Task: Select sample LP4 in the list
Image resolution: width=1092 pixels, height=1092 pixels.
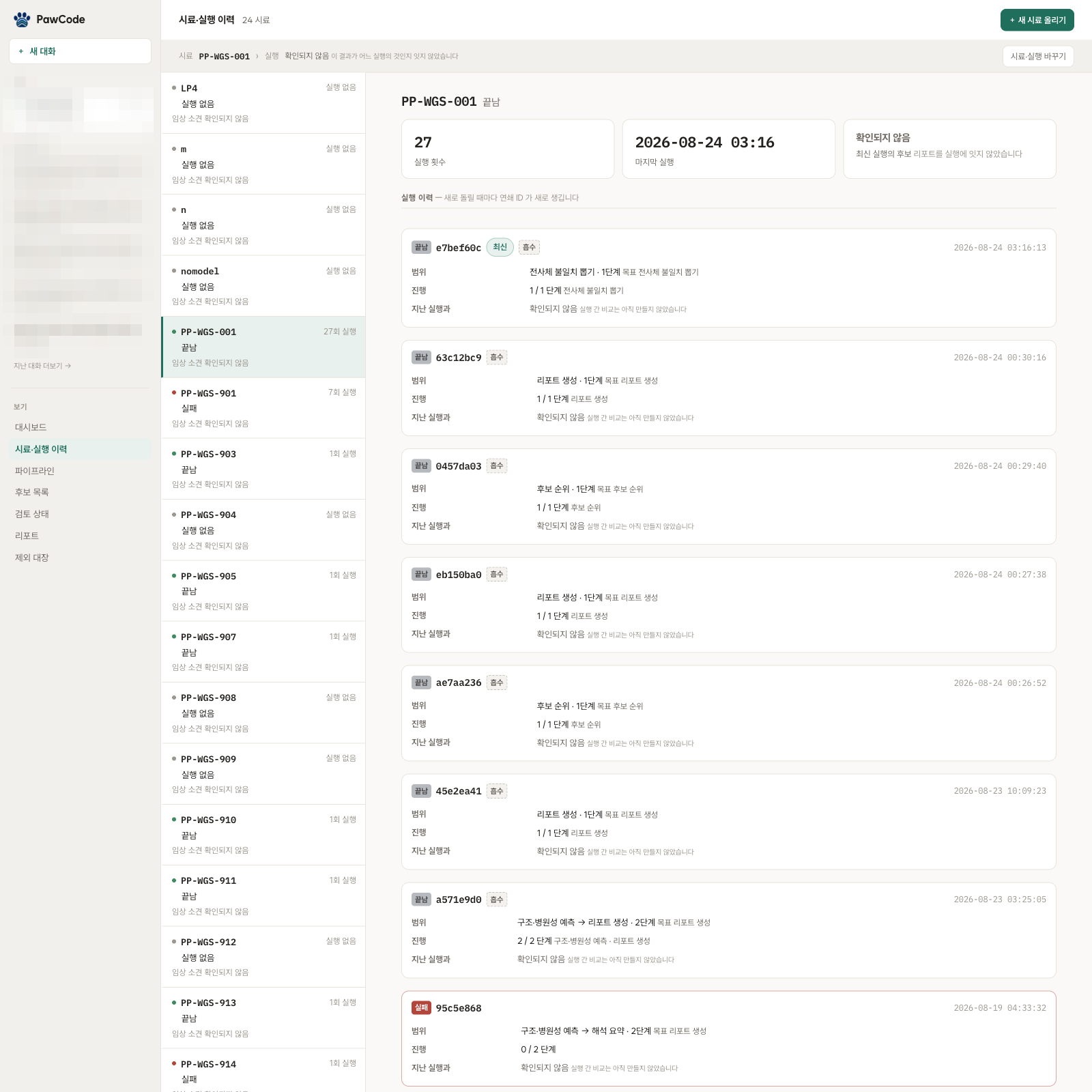Action: 263,103
